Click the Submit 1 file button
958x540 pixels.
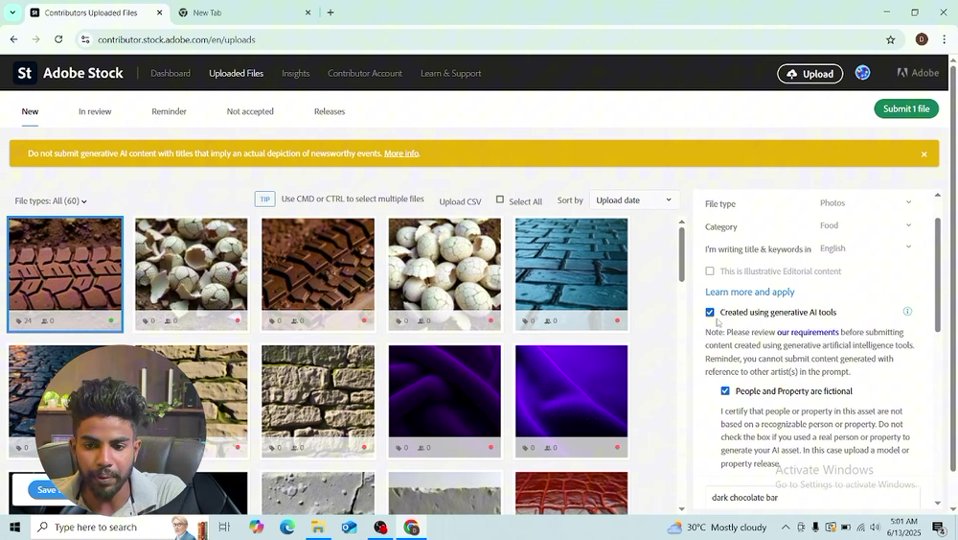coord(906,109)
